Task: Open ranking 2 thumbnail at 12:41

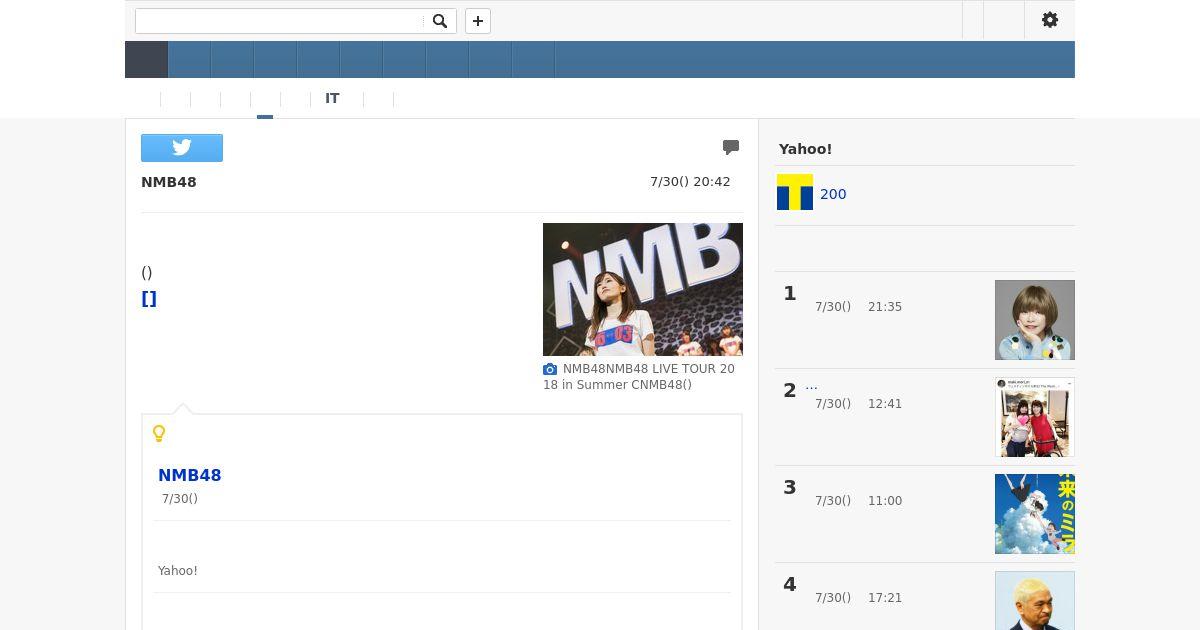Action: coord(1035,417)
